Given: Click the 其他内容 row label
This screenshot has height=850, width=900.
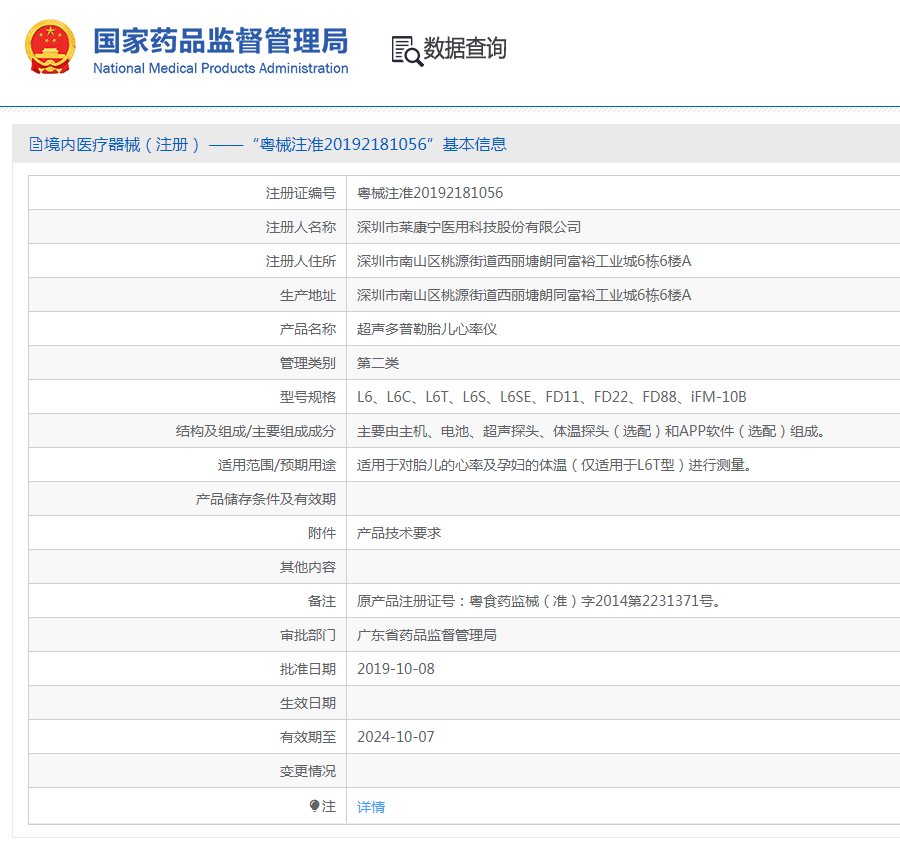Looking at the screenshot, I should 308,567.
